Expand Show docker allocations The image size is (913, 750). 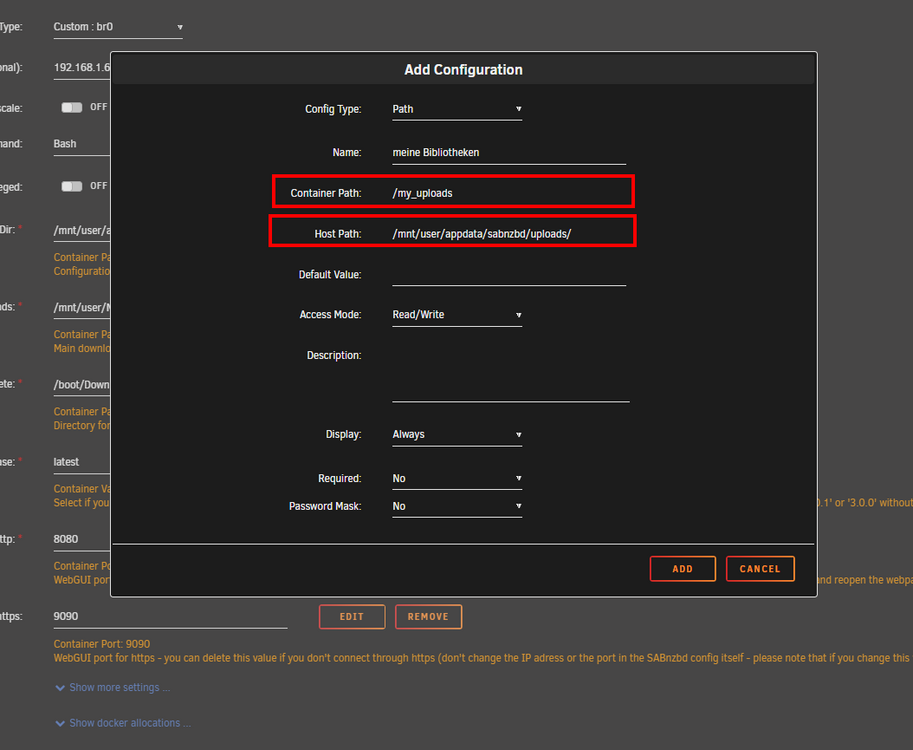123,723
